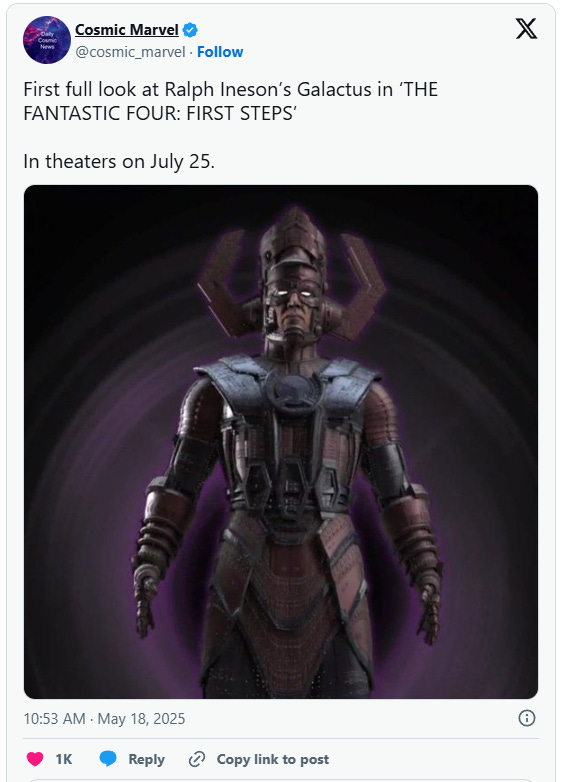The width and height of the screenshot is (562, 782).
Task: Click Copy link to post text
Action: (273, 759)
